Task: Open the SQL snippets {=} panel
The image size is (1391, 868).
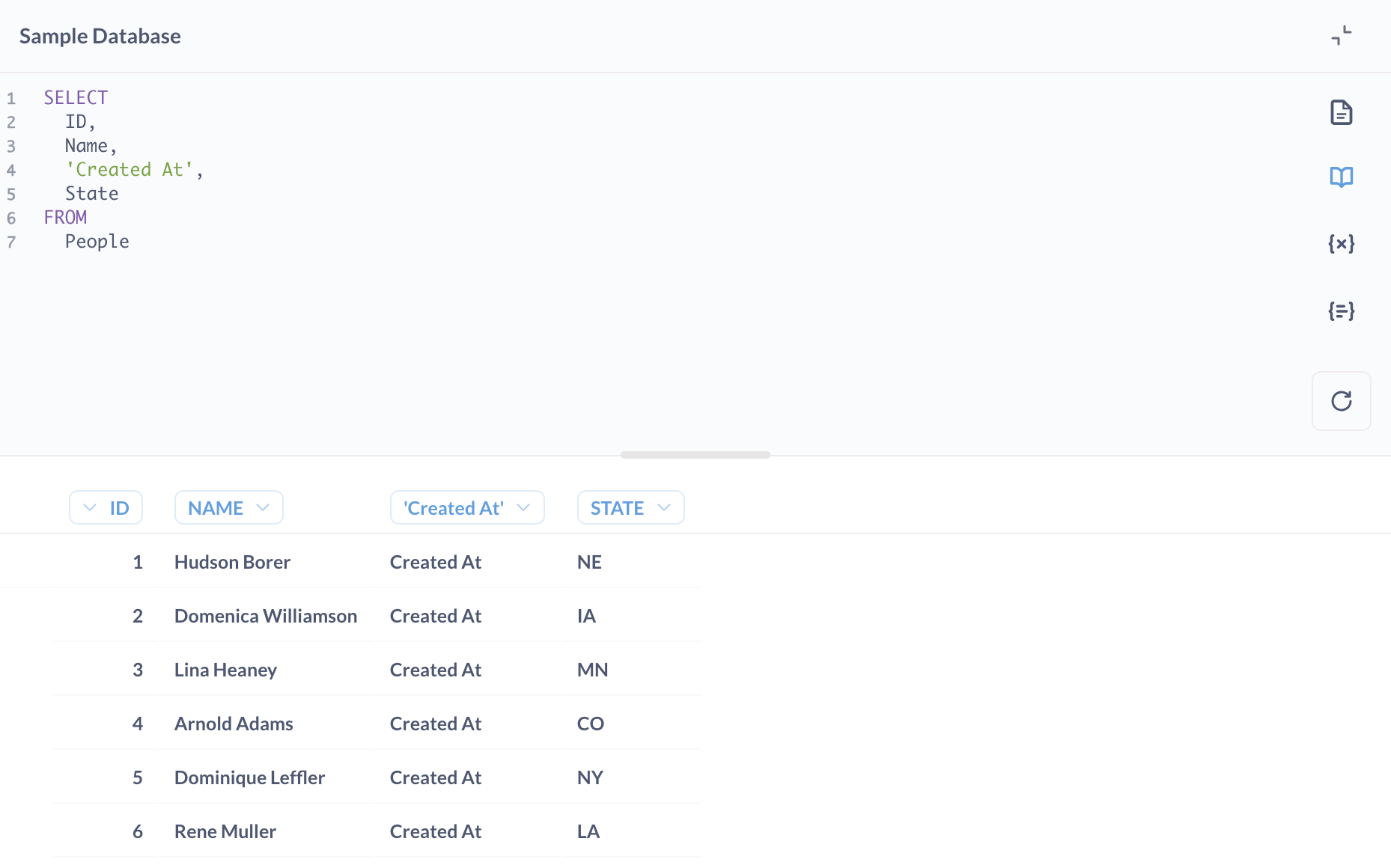Action: (1341, 311)
